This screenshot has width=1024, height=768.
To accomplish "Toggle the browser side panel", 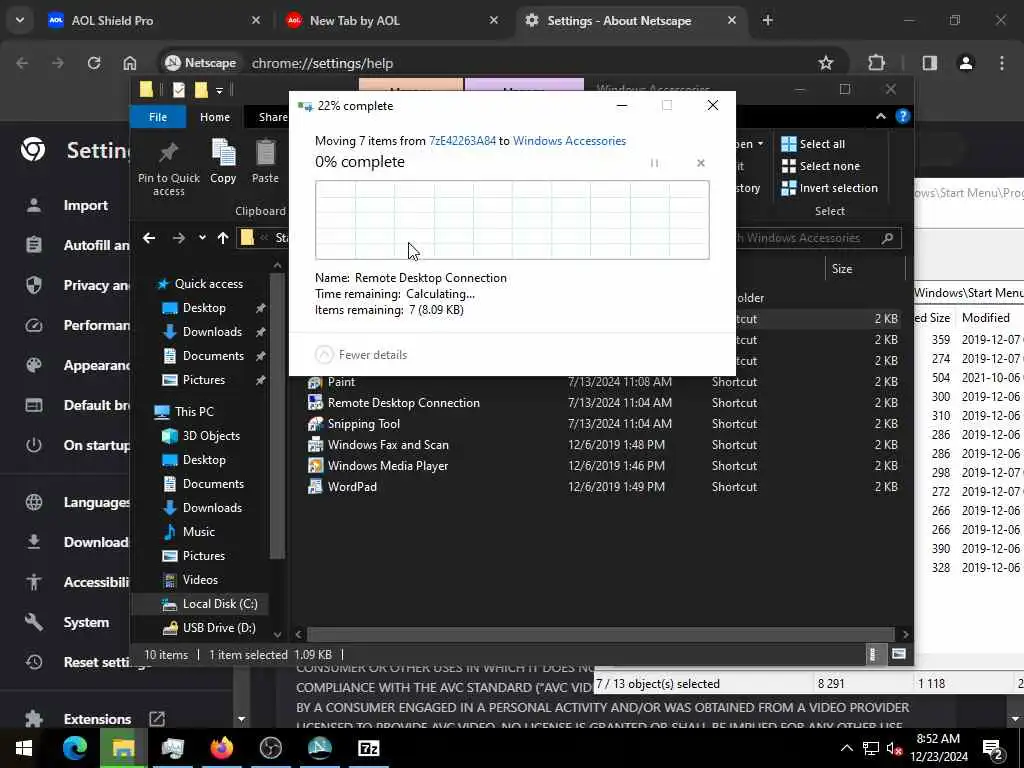I will click(x=929, y=63).
